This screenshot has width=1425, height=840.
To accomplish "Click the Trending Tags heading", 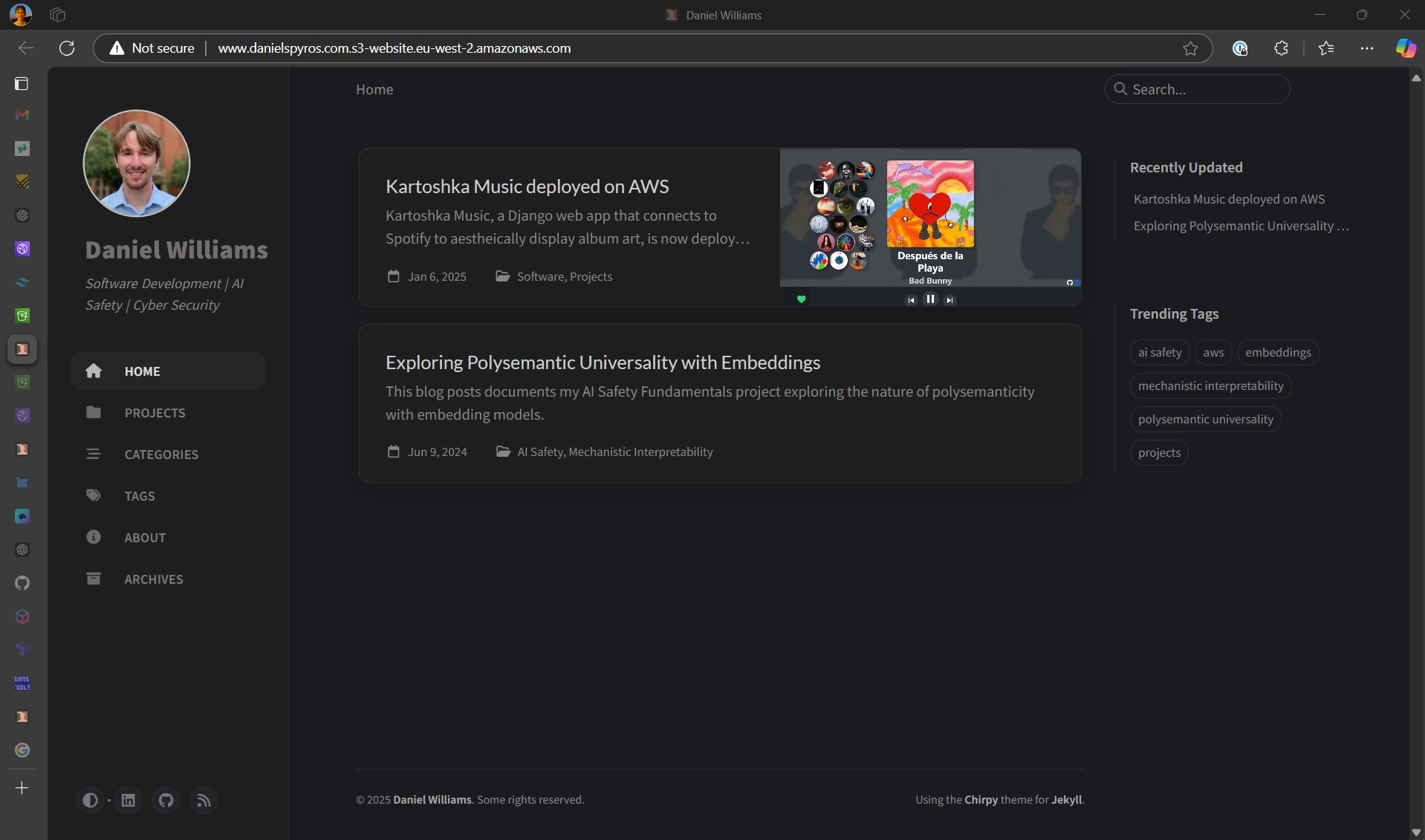I will [1174, 314].
